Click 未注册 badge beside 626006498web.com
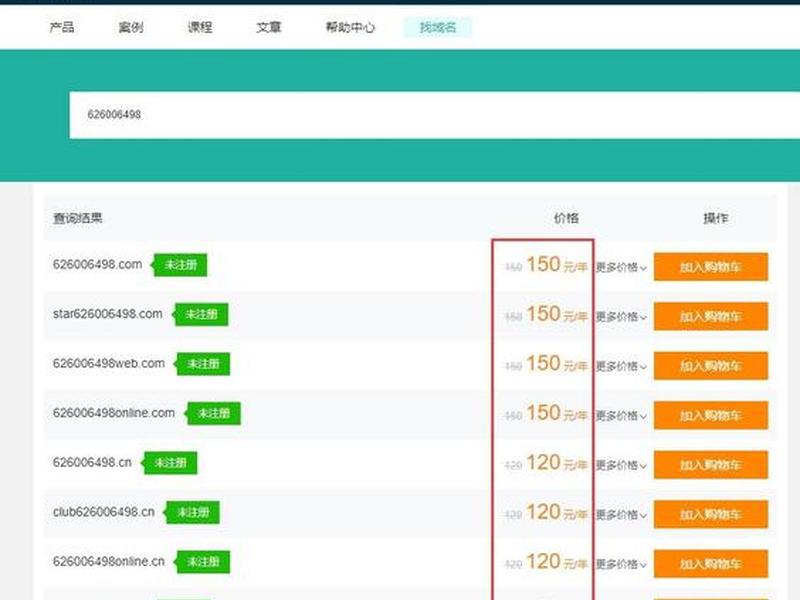The width and height of the screenshot is (800, 600). point(202,364)
